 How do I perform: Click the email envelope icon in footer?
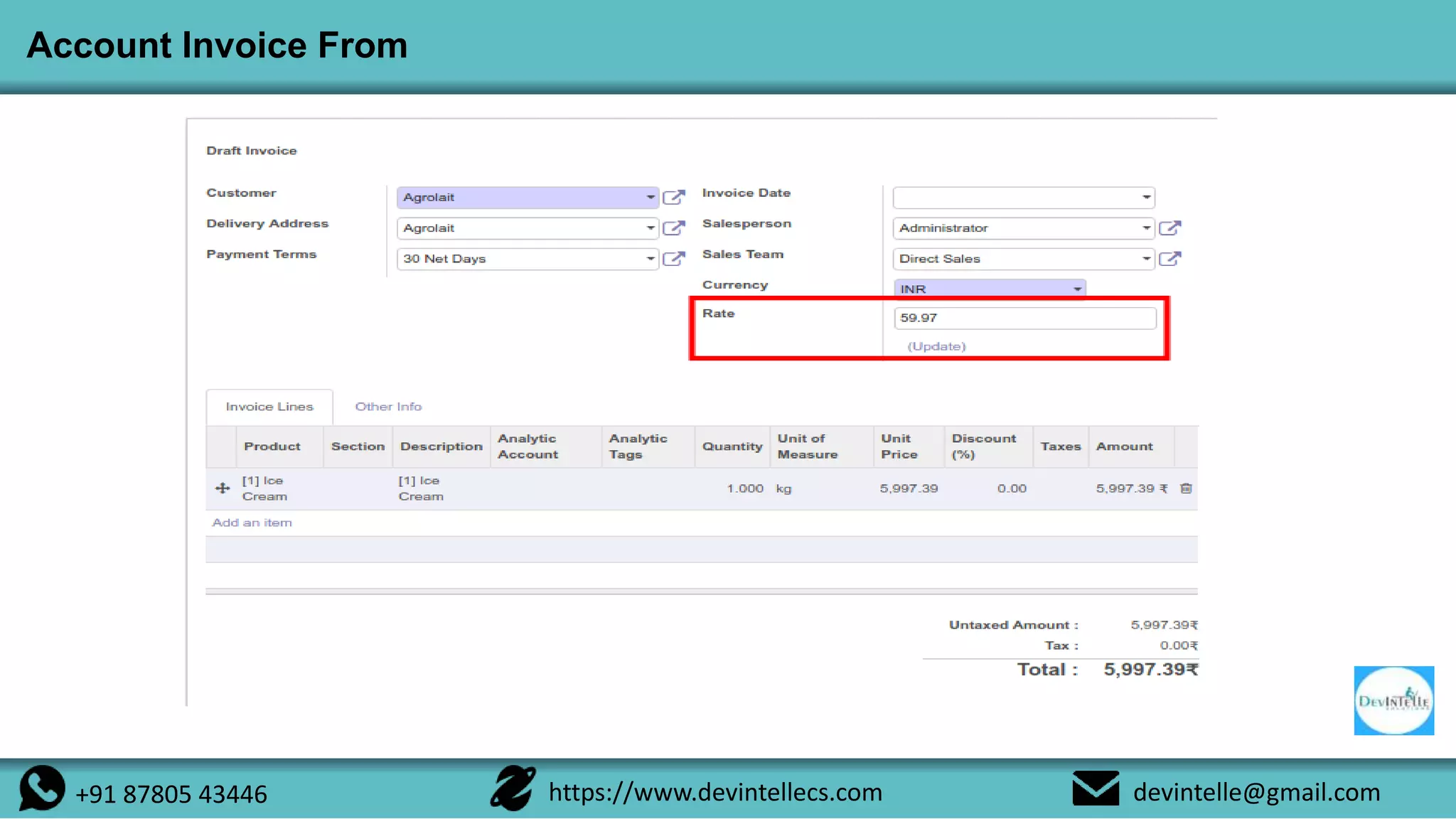pos(1096,788)
